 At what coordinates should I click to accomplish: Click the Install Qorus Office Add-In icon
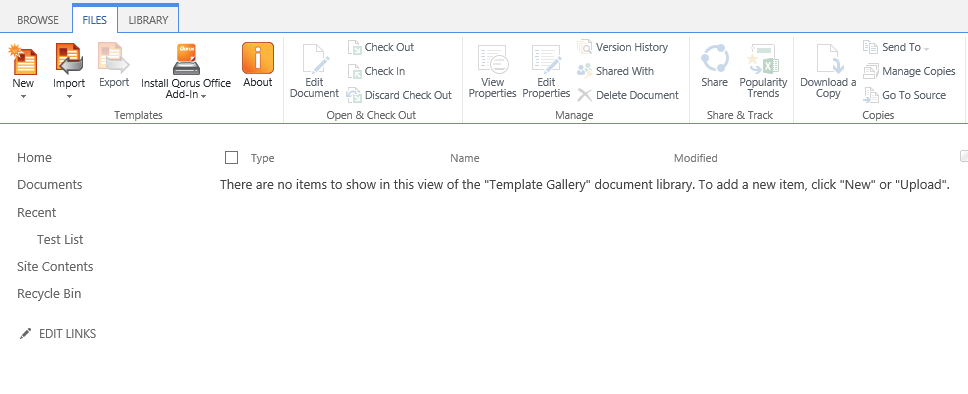186,59
